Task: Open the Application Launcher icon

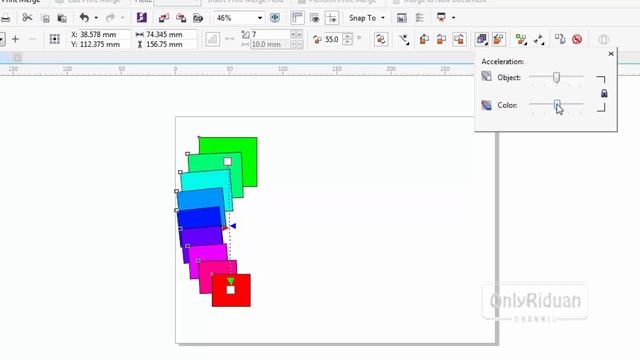Action: tap(441, 18)
